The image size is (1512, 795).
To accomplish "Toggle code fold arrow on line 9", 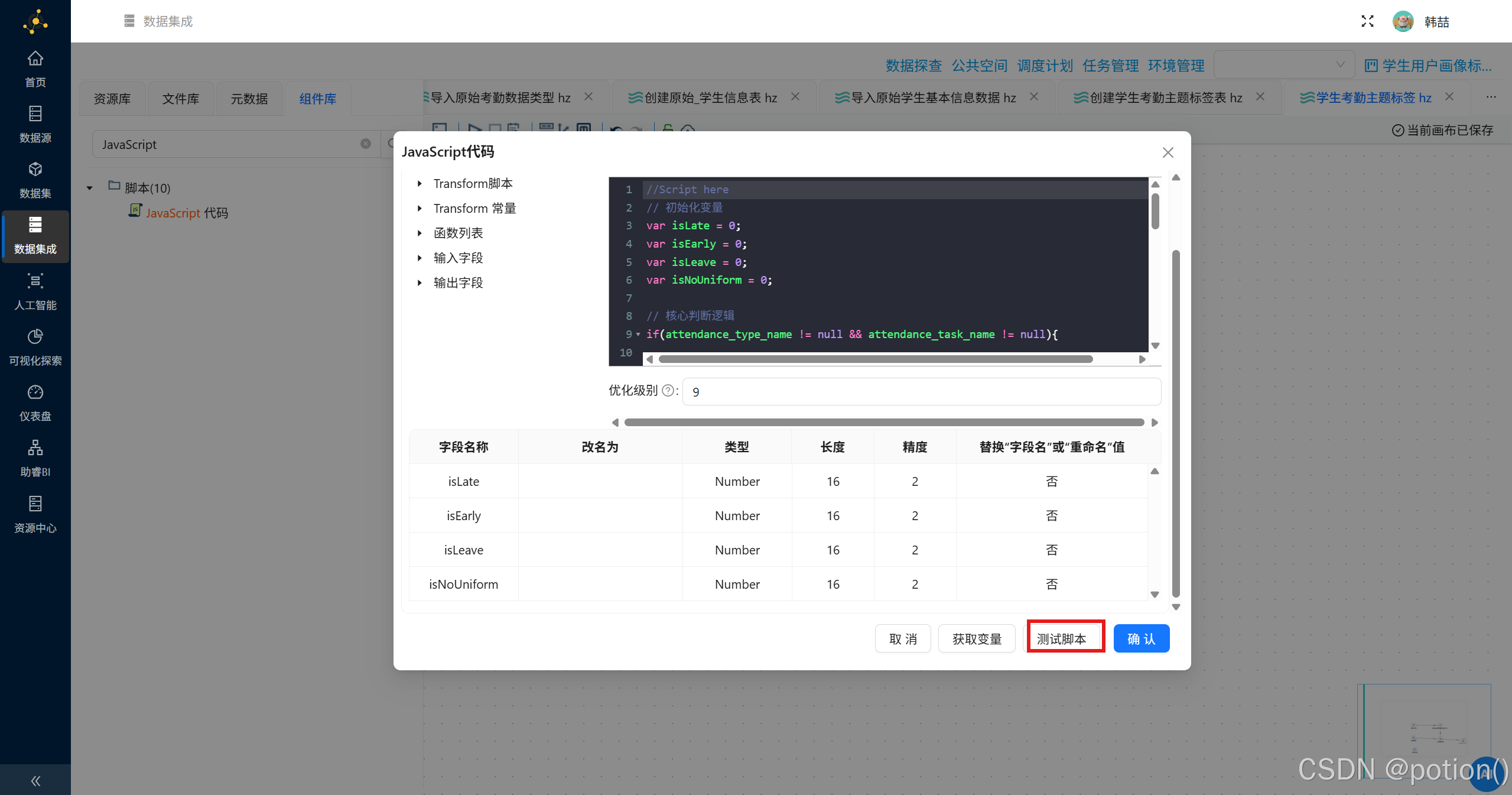I will tap(638, 335).
